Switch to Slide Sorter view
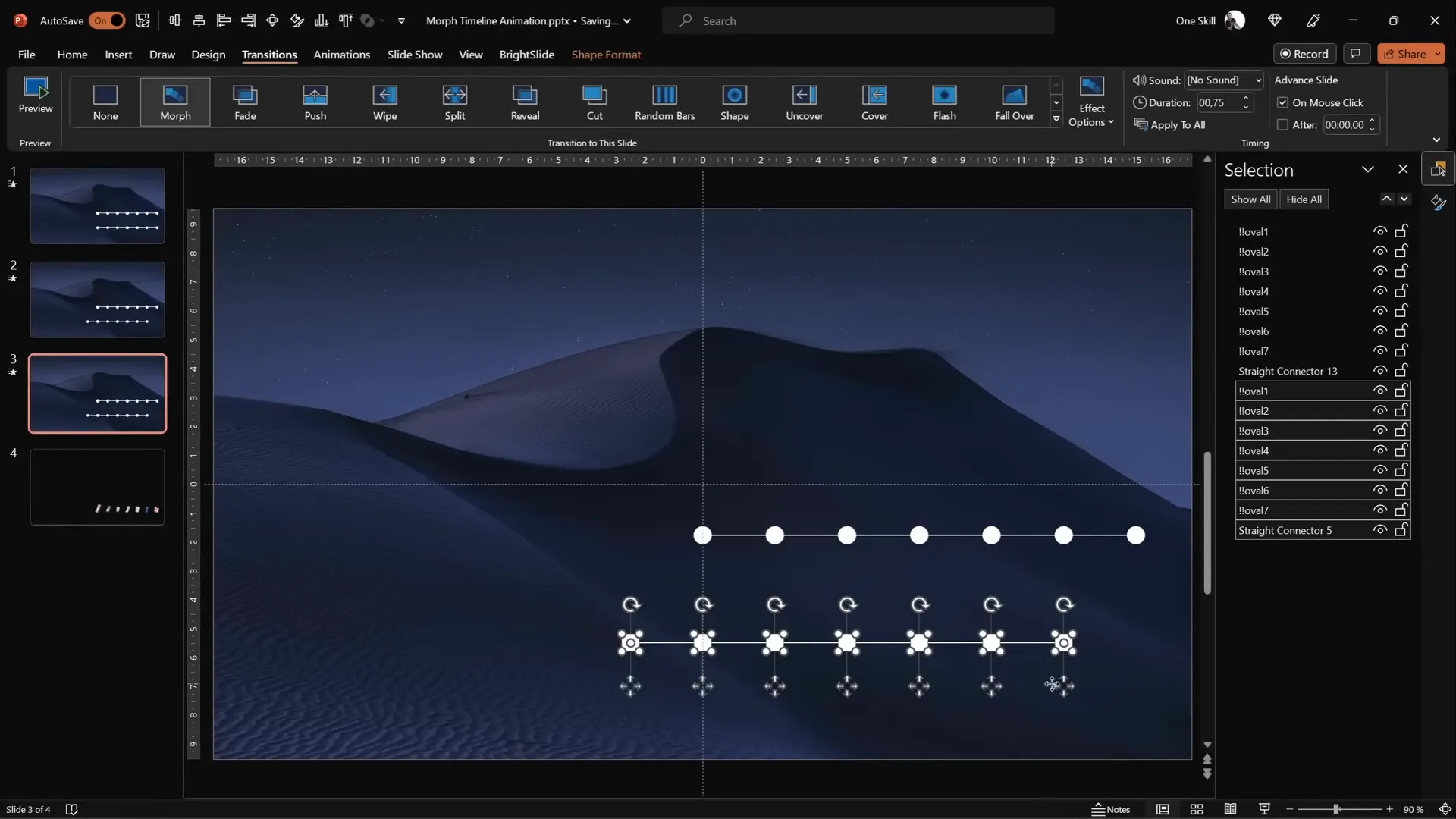The image size is (1456, 819). (x=1197, y=809)
